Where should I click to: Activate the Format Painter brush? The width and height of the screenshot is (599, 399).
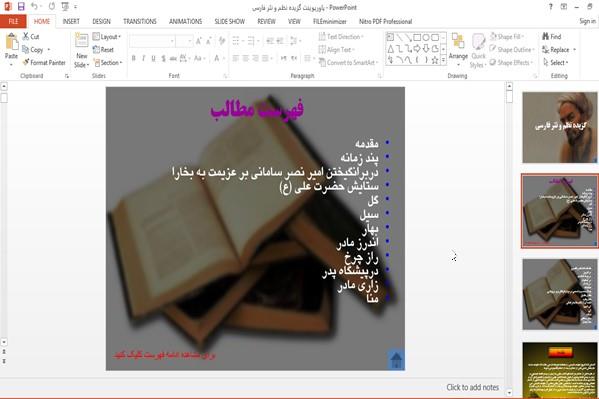click(26, 62)
